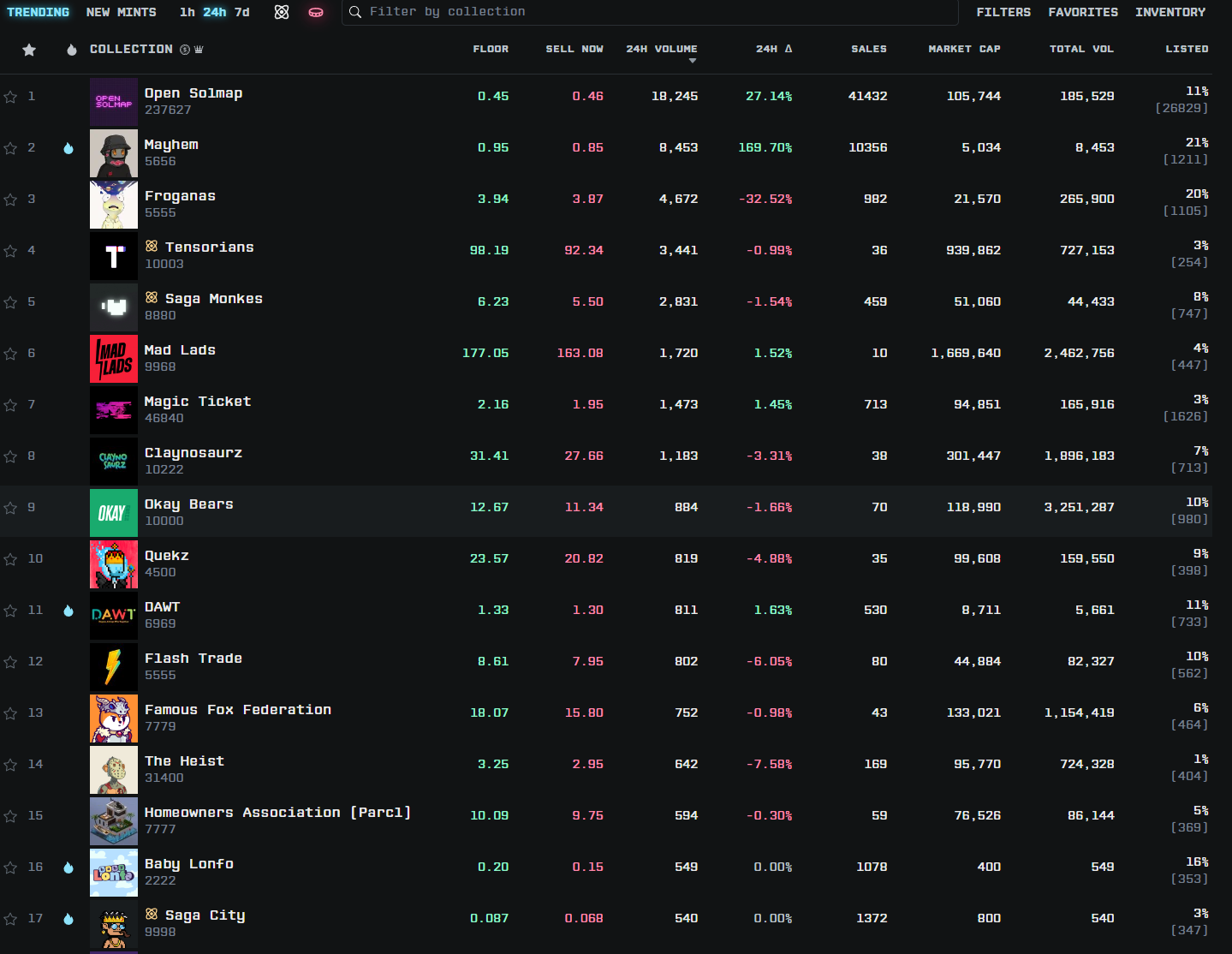The height and width of the screenshot is (954, 1232).
Task: Select the 24h timeframe
Action: coord(215,12)
